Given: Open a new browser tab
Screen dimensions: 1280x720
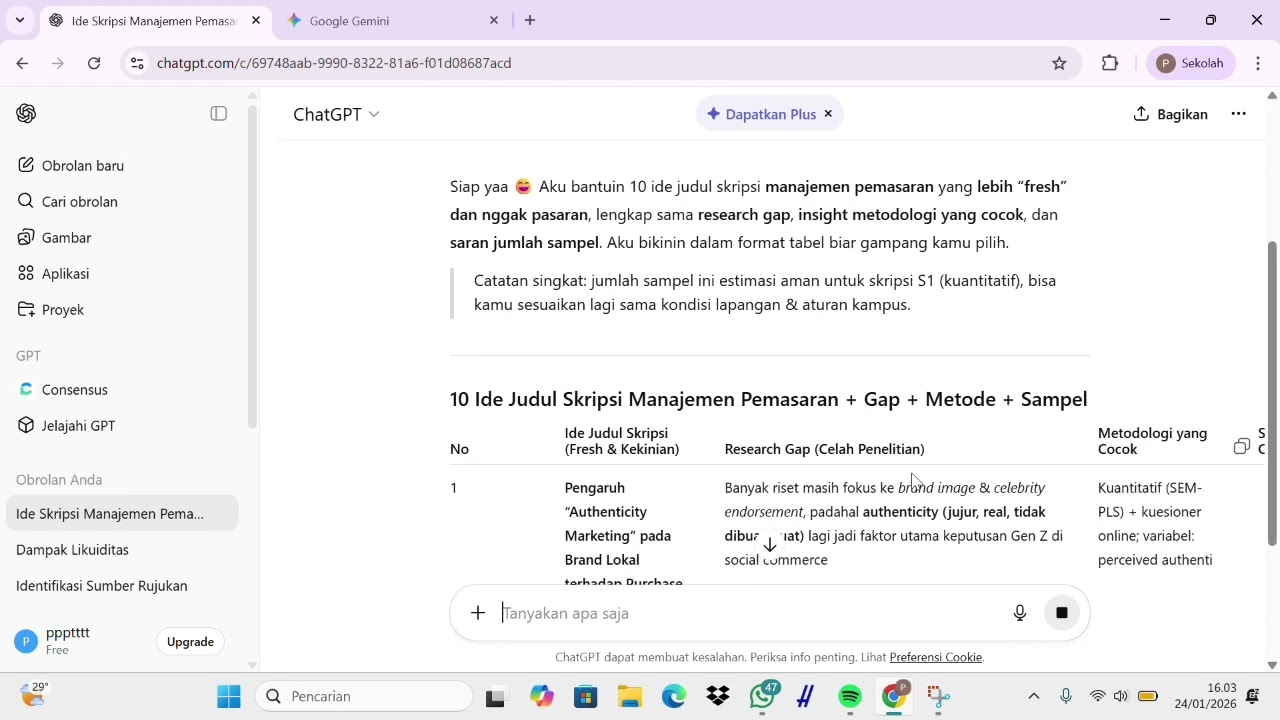Looking at the screenshot, I should coord(530,20).
